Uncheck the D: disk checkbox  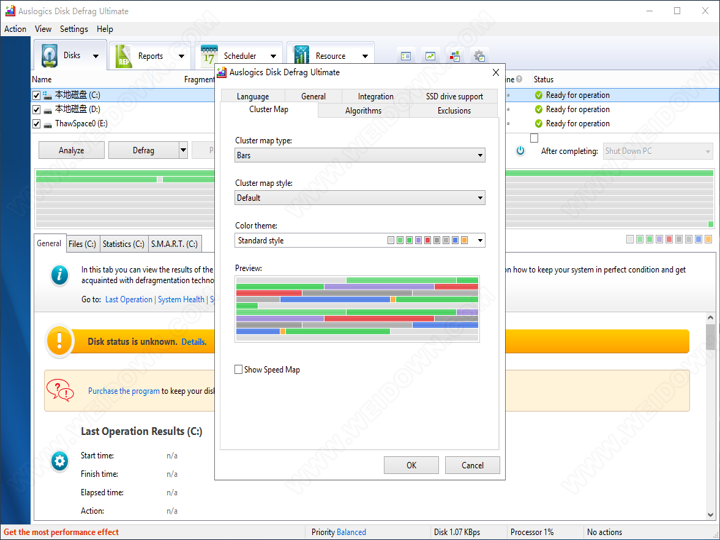36,110
